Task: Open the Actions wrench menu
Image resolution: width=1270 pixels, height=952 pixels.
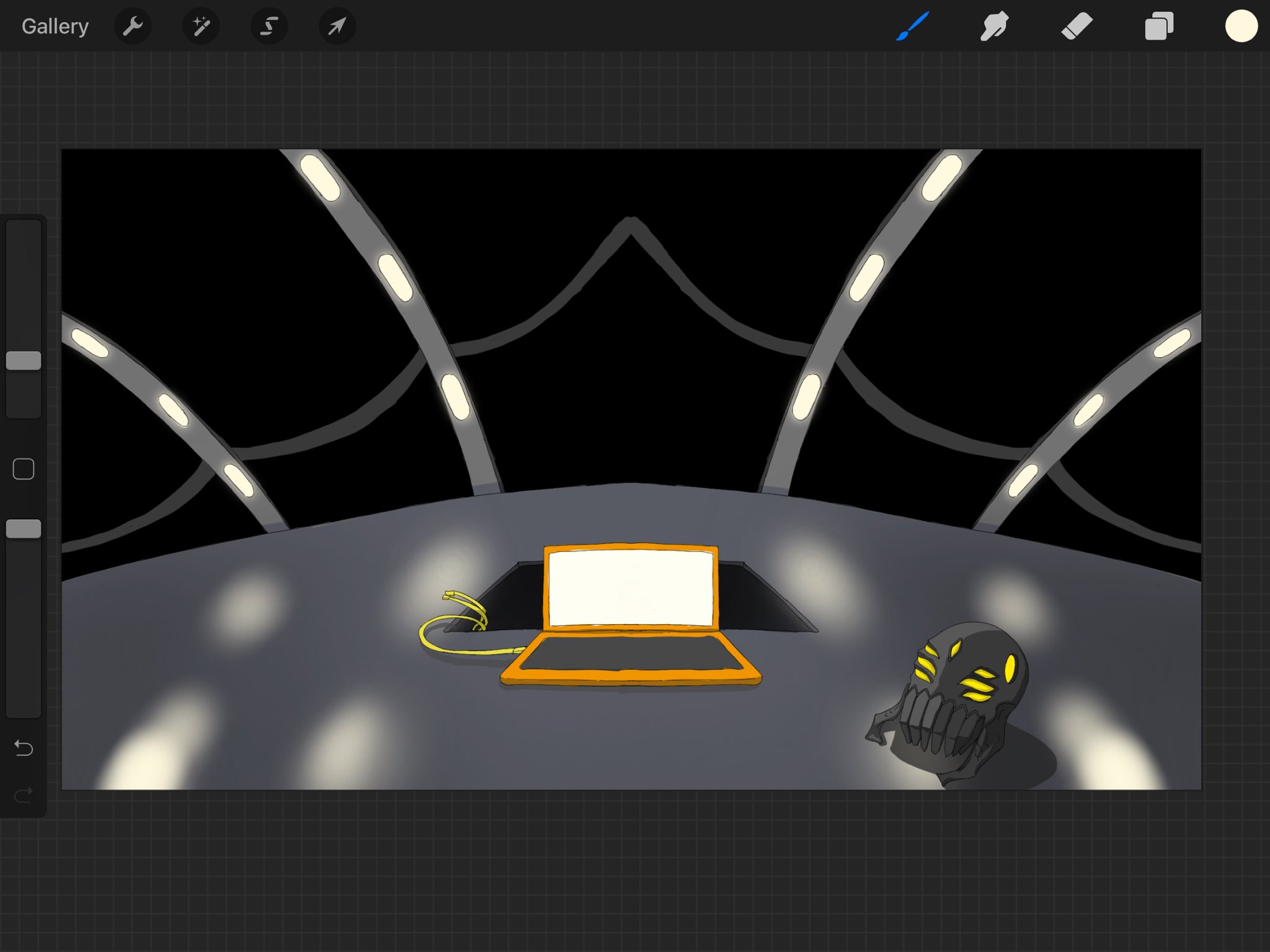Action: point(133,27)
